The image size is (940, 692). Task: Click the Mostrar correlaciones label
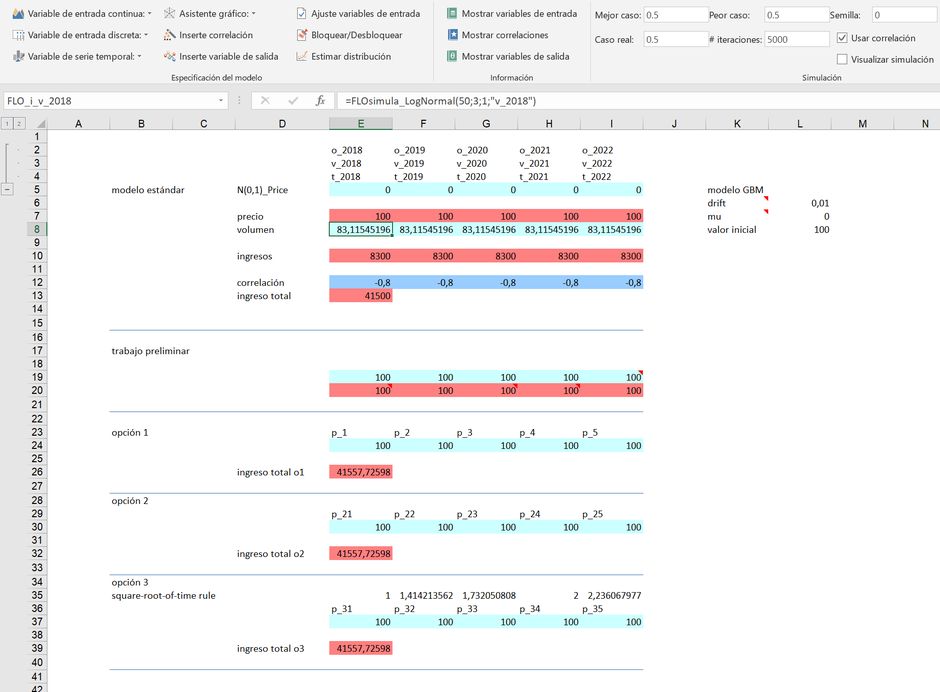(505, 35)
